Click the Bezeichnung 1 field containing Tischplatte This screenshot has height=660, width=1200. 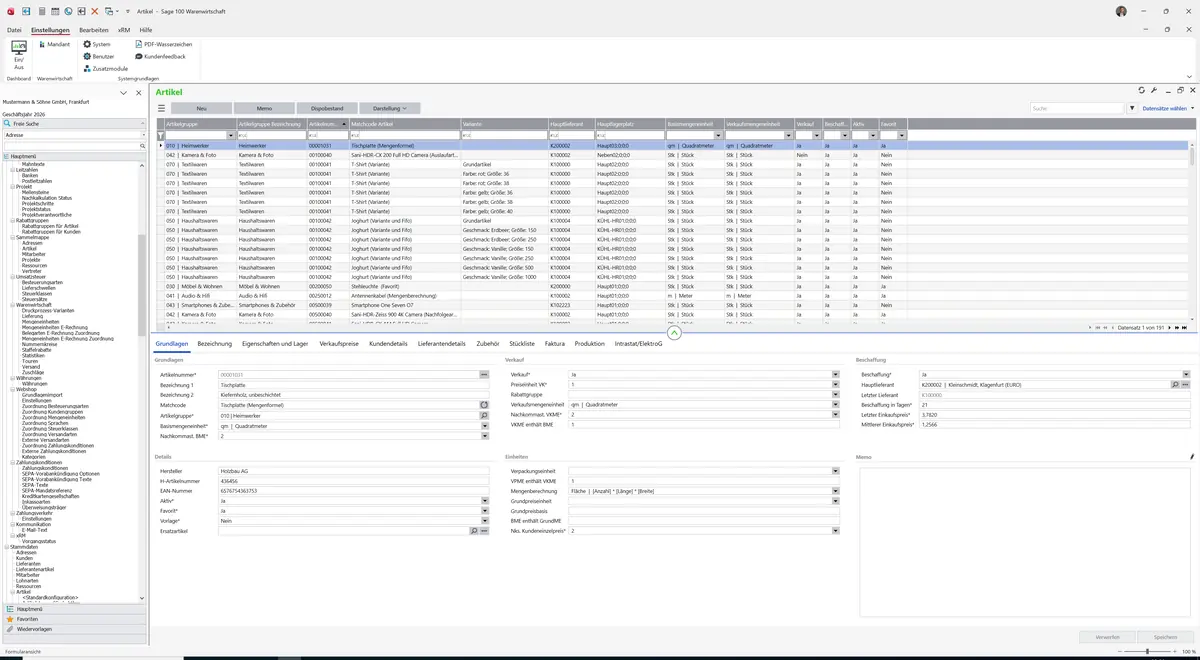tap(353, 384)
